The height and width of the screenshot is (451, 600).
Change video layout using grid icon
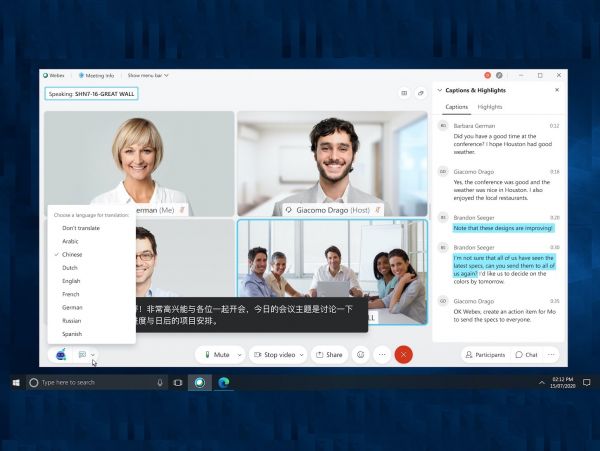tap(404, 93)
